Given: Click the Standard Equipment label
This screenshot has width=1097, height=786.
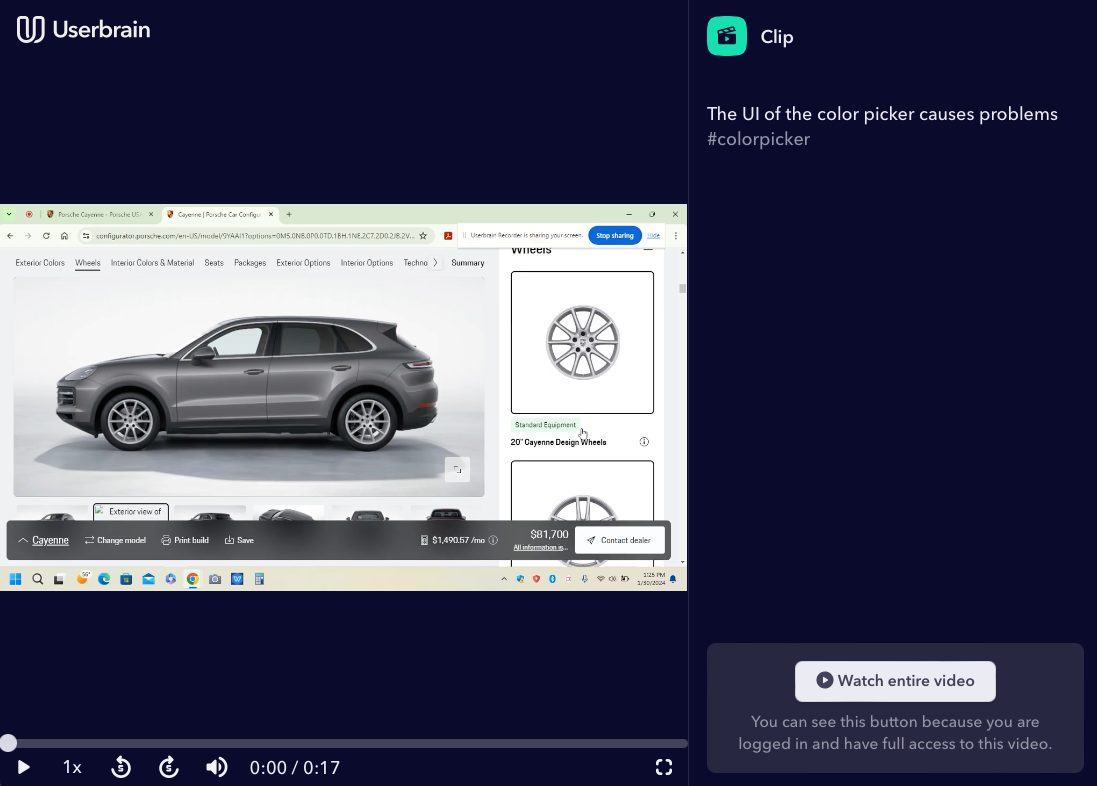Looking at the screenshot, I should tap(545, 425).
